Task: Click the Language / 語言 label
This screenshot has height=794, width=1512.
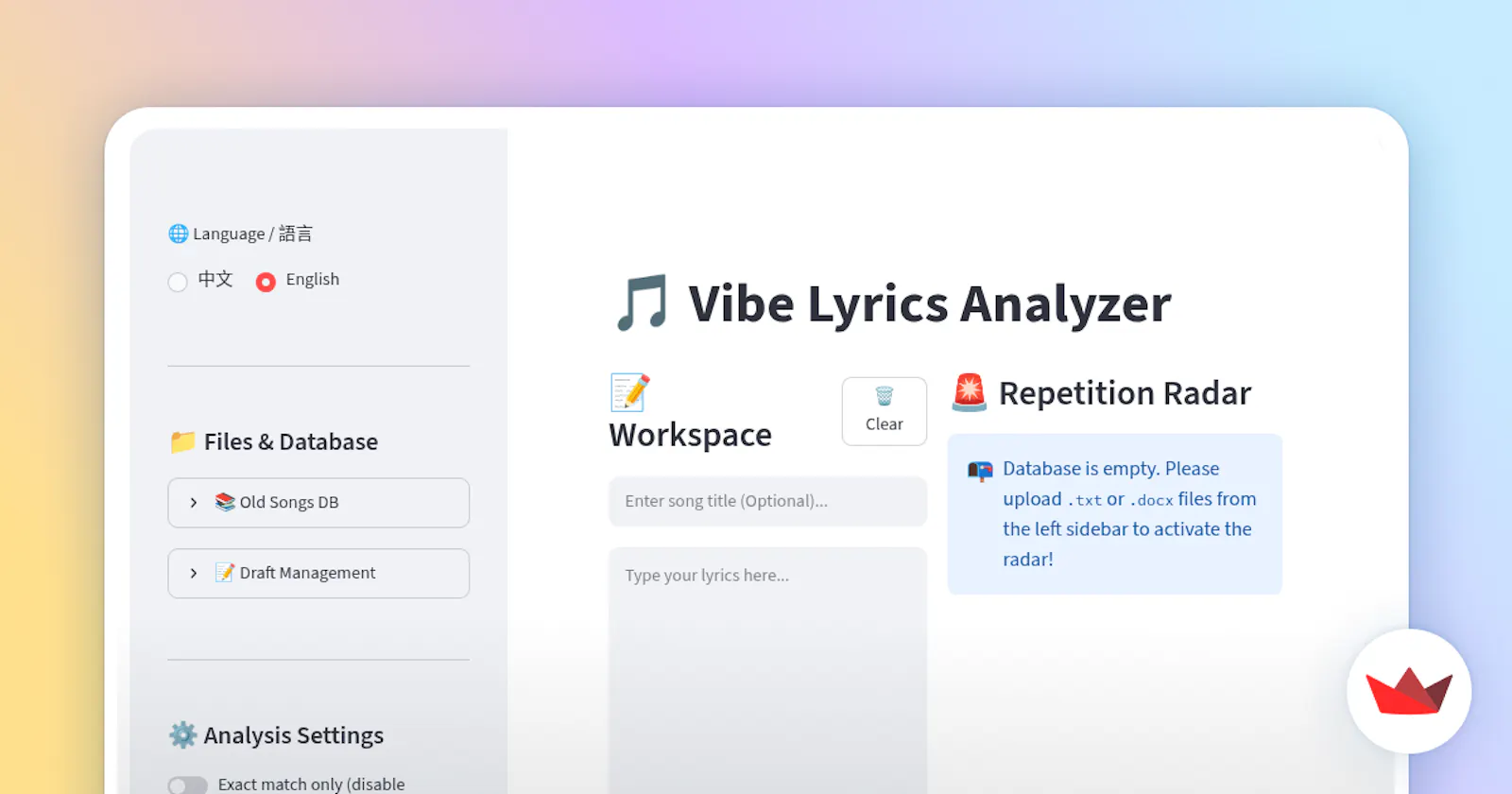Action: point(252,233)
